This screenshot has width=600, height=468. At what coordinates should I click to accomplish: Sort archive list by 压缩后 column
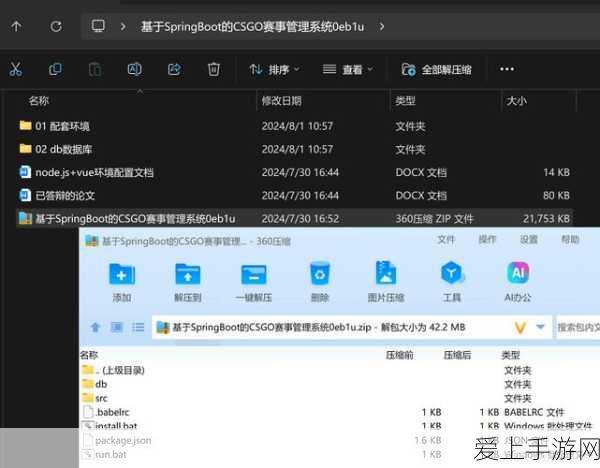pyautogui.click(x=457, y=355)
